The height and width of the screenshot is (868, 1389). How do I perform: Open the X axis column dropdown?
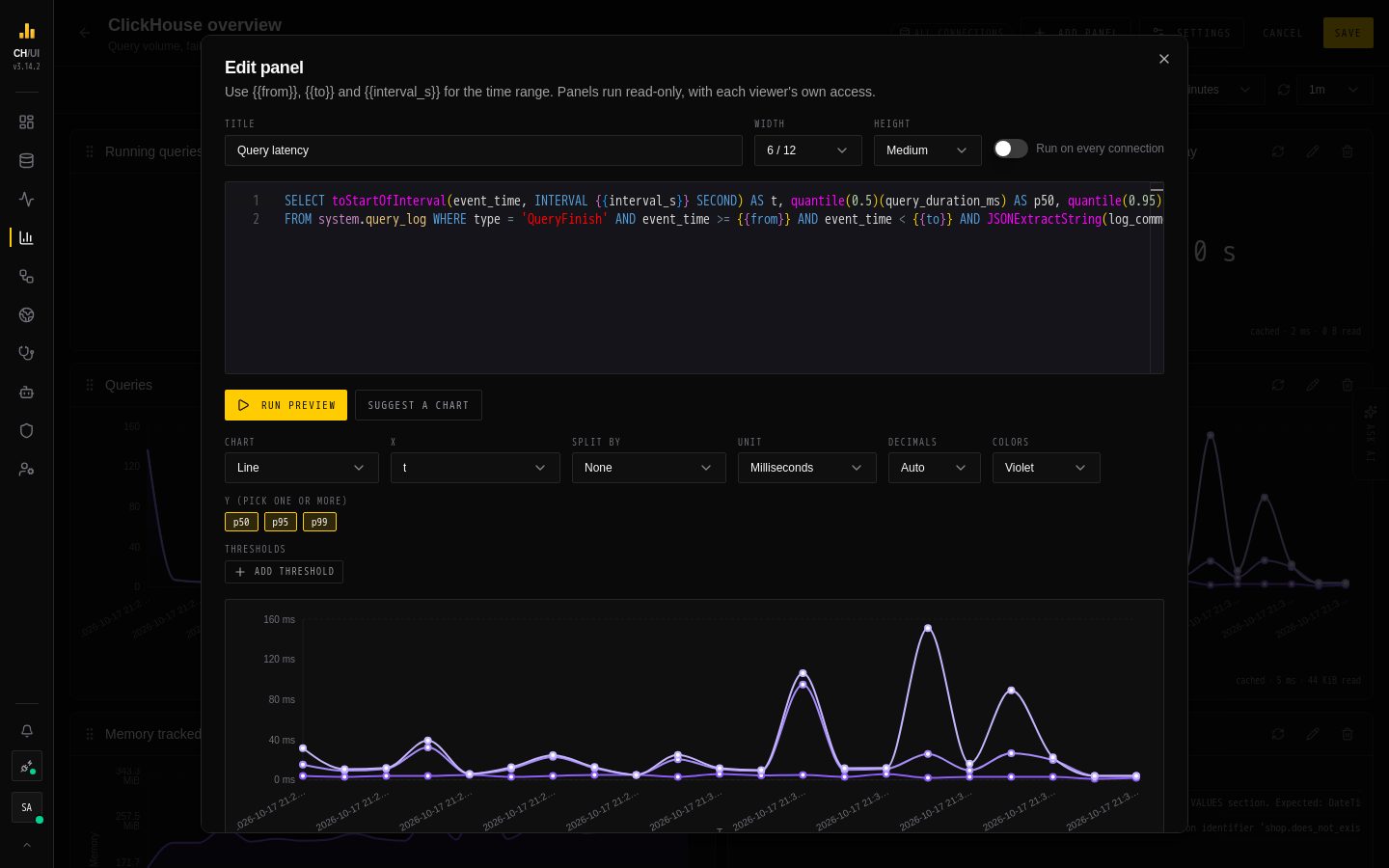(x=476, y=468)
